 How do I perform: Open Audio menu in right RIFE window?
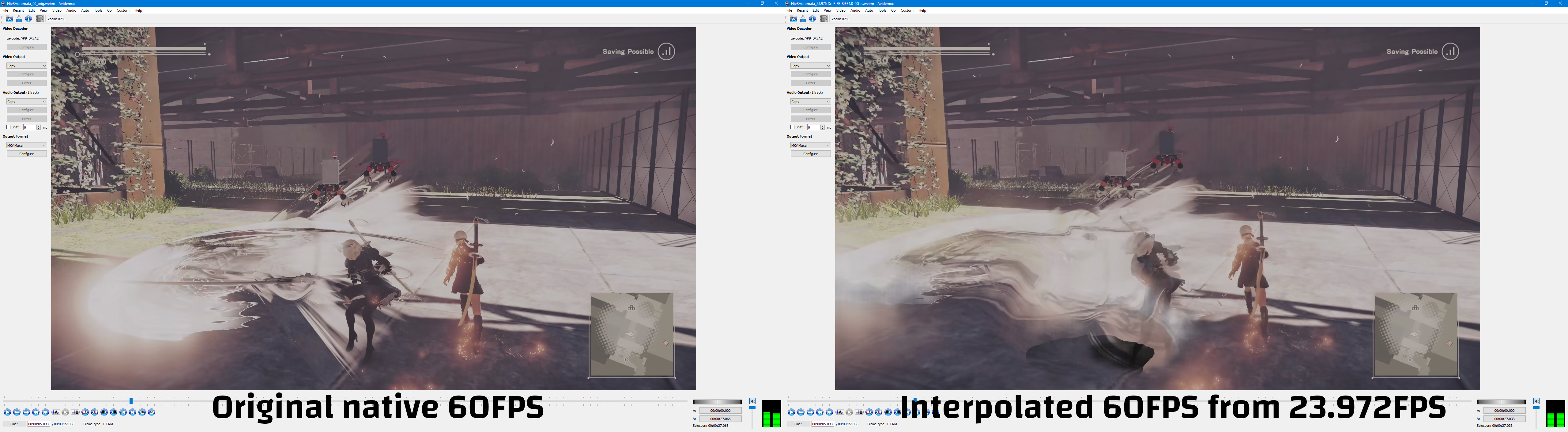855,10
